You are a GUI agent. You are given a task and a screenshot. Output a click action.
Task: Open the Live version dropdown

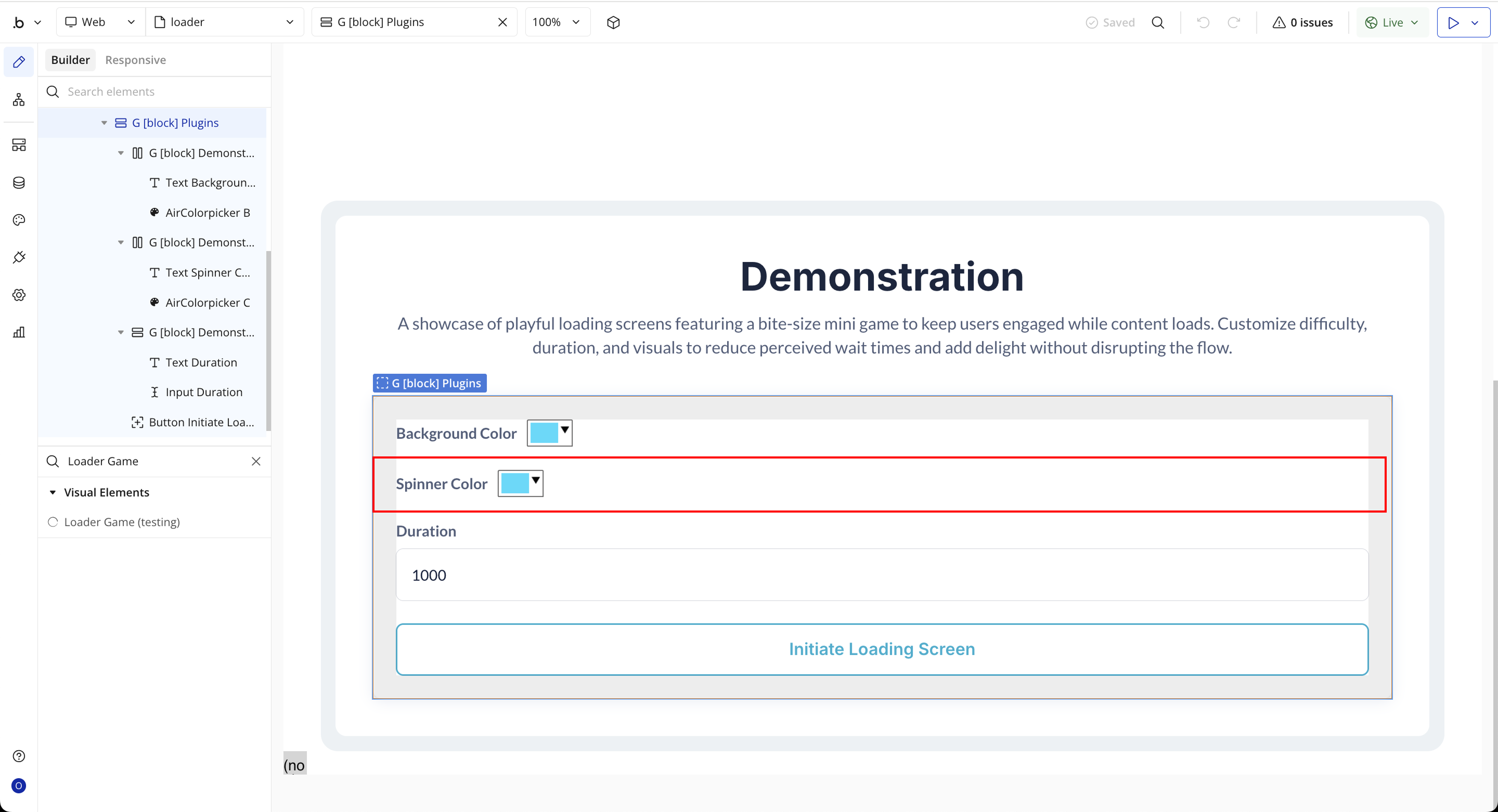1391,22
